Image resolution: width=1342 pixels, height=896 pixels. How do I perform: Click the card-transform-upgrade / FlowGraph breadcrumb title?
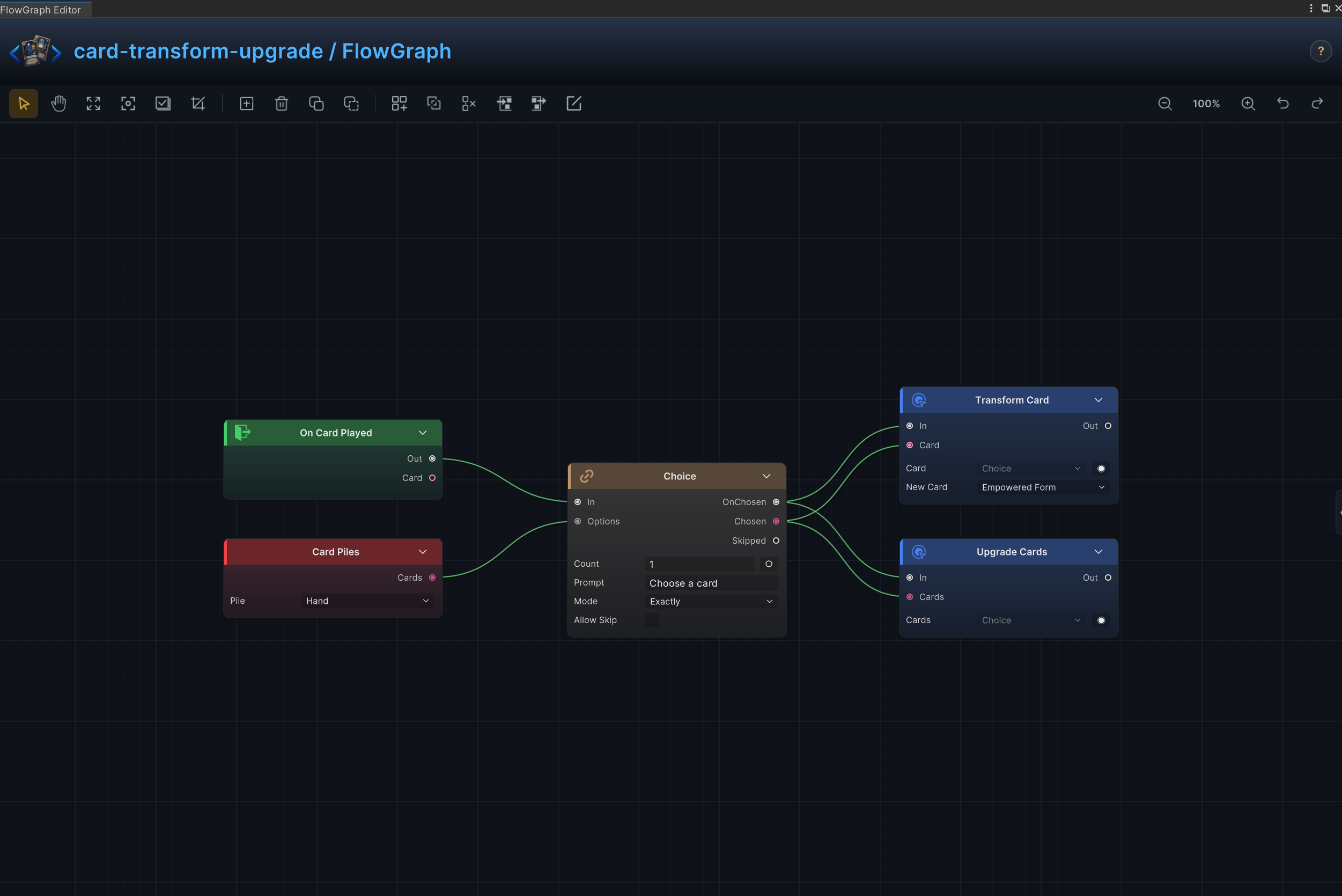coord(262,51)
